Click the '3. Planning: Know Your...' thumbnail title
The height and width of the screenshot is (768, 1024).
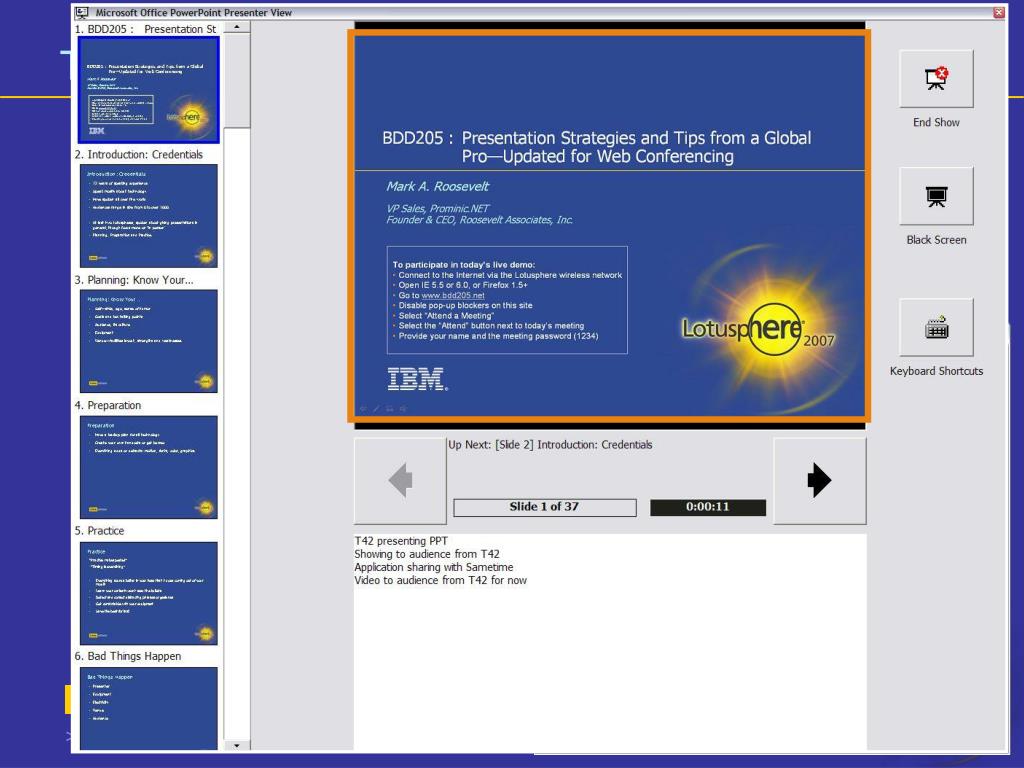(x=134, y=280)
